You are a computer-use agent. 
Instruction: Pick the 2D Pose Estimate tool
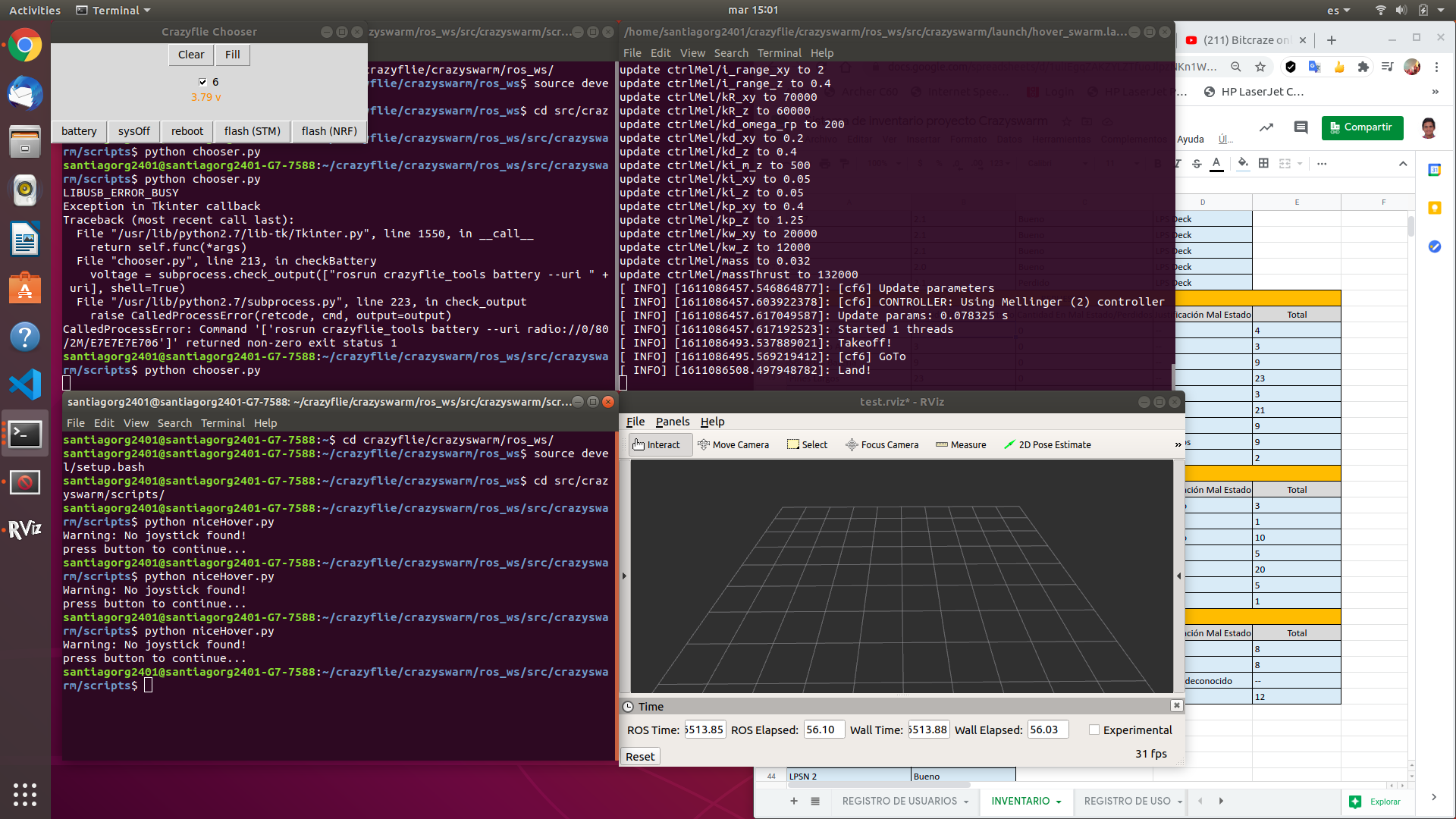tap(1046, 445)
